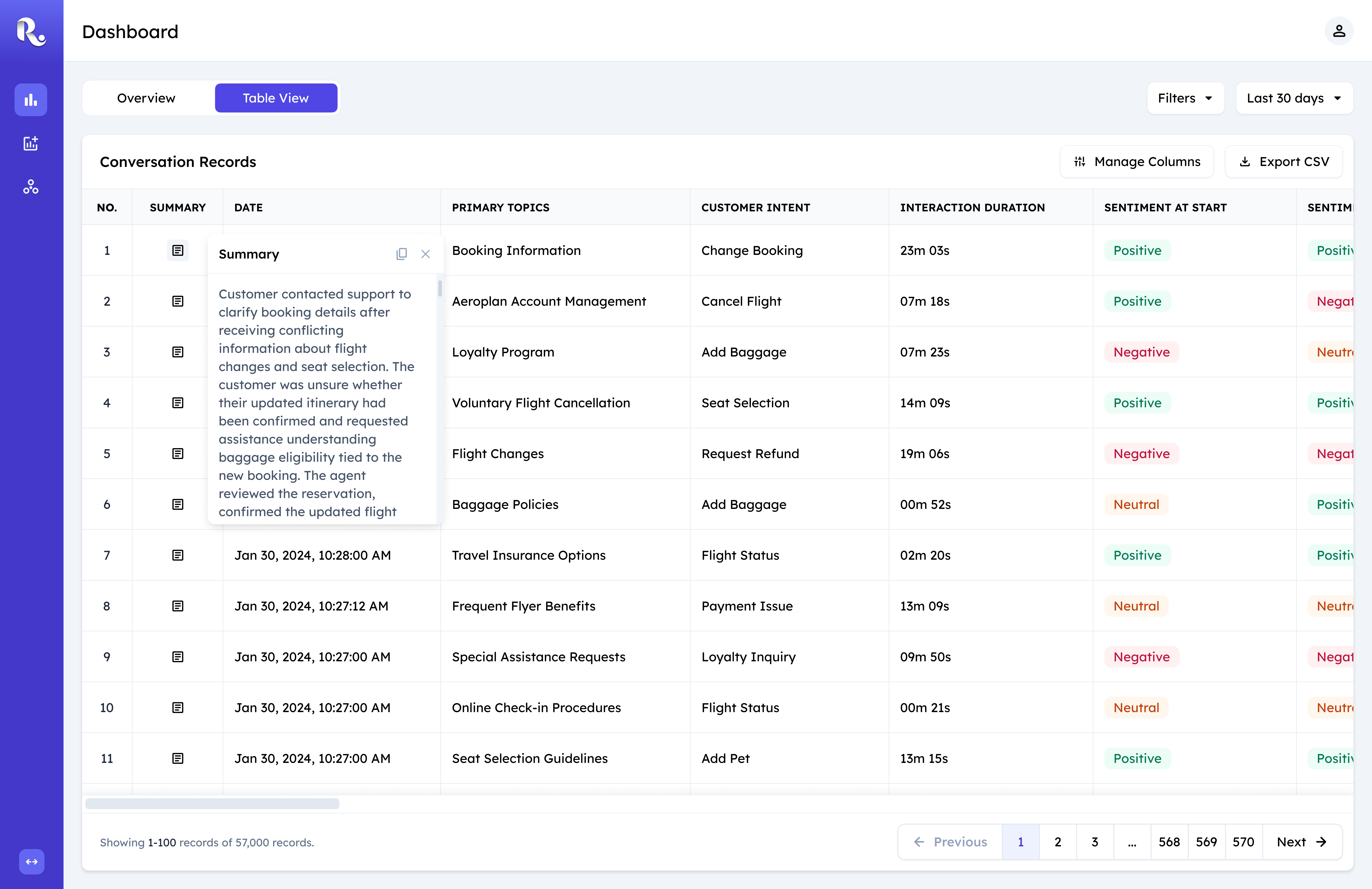The width and height of the screenshot is (1372, 889).
Task: Close the Summary popup
Action: click(x=425, y=254)
